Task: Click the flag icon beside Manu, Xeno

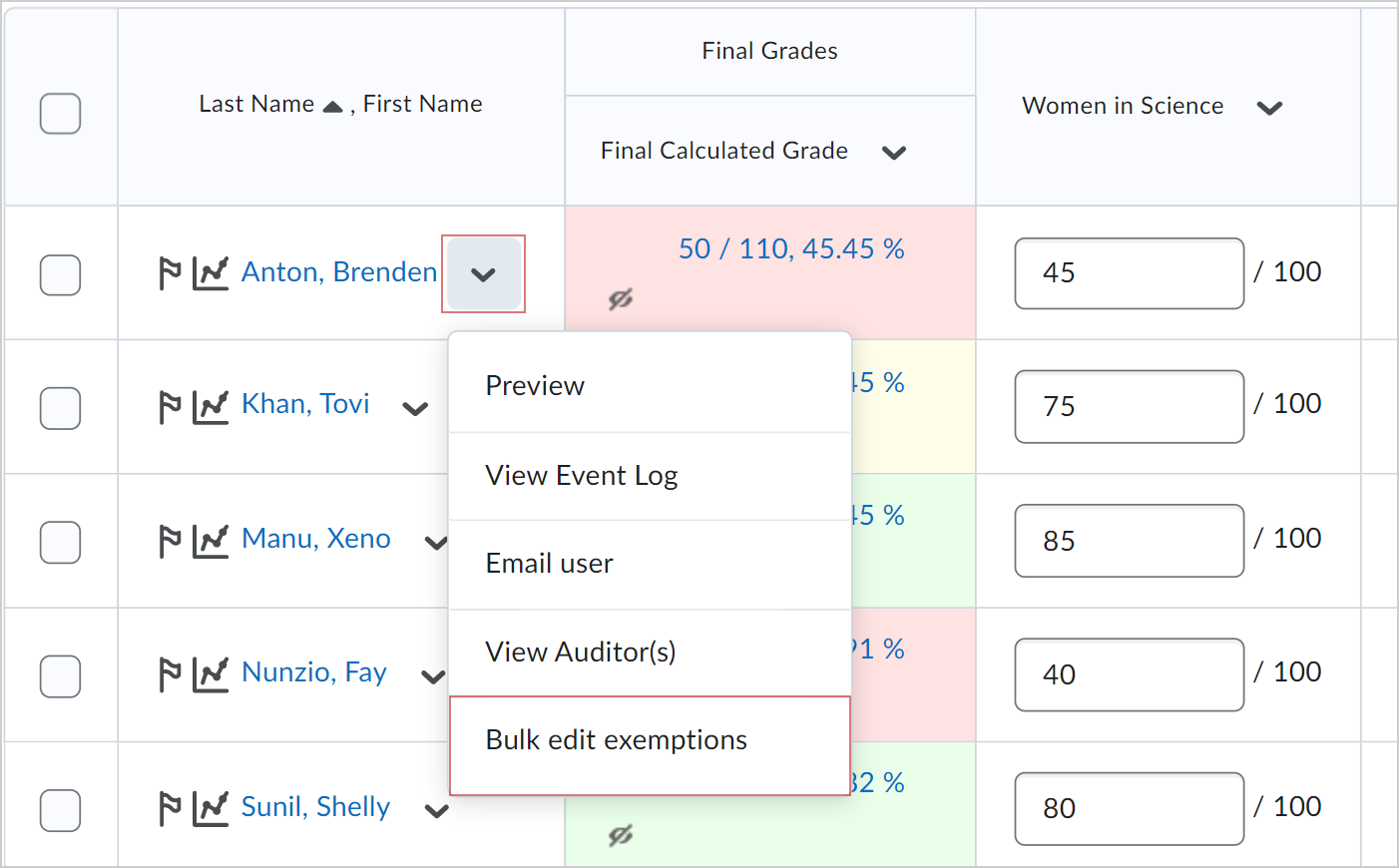Action: pos(170,541)
